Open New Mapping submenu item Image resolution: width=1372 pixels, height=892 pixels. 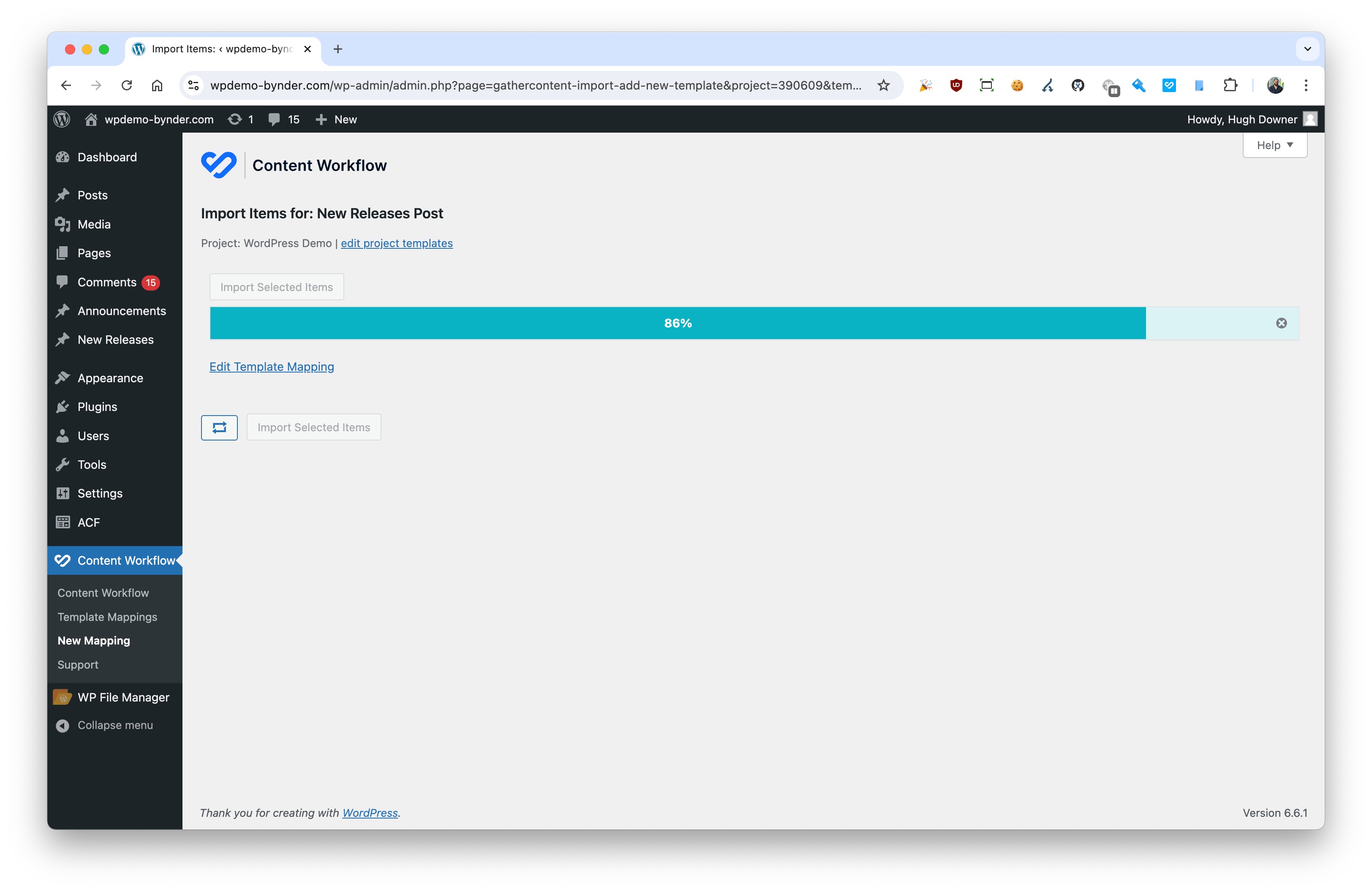[94, 641]
